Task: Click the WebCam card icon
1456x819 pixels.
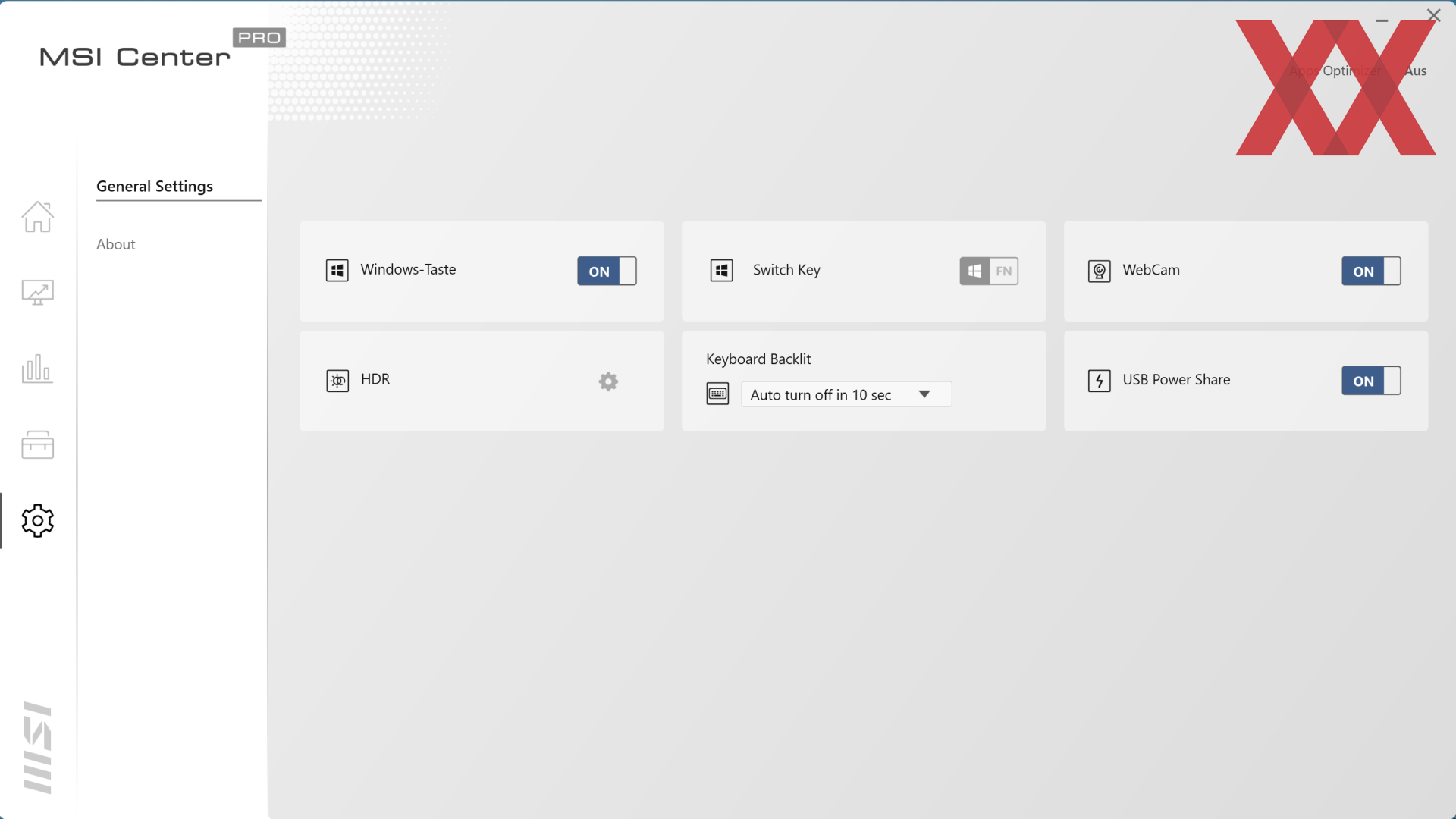Action: coord(1100,271)
